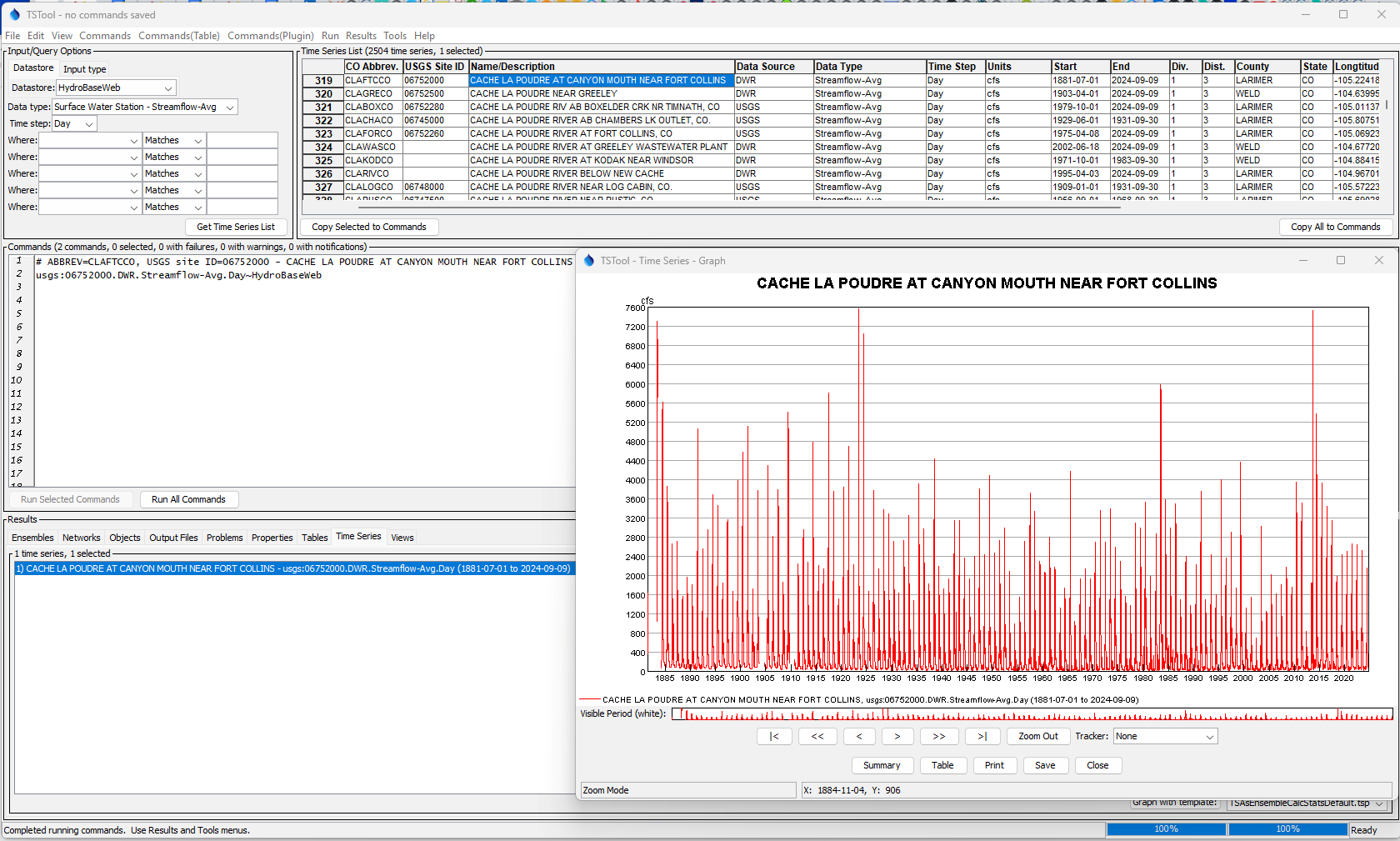Maximize the TSTool graph window
Viewport: 1400px width, 841px height.
pos(1341,260)
